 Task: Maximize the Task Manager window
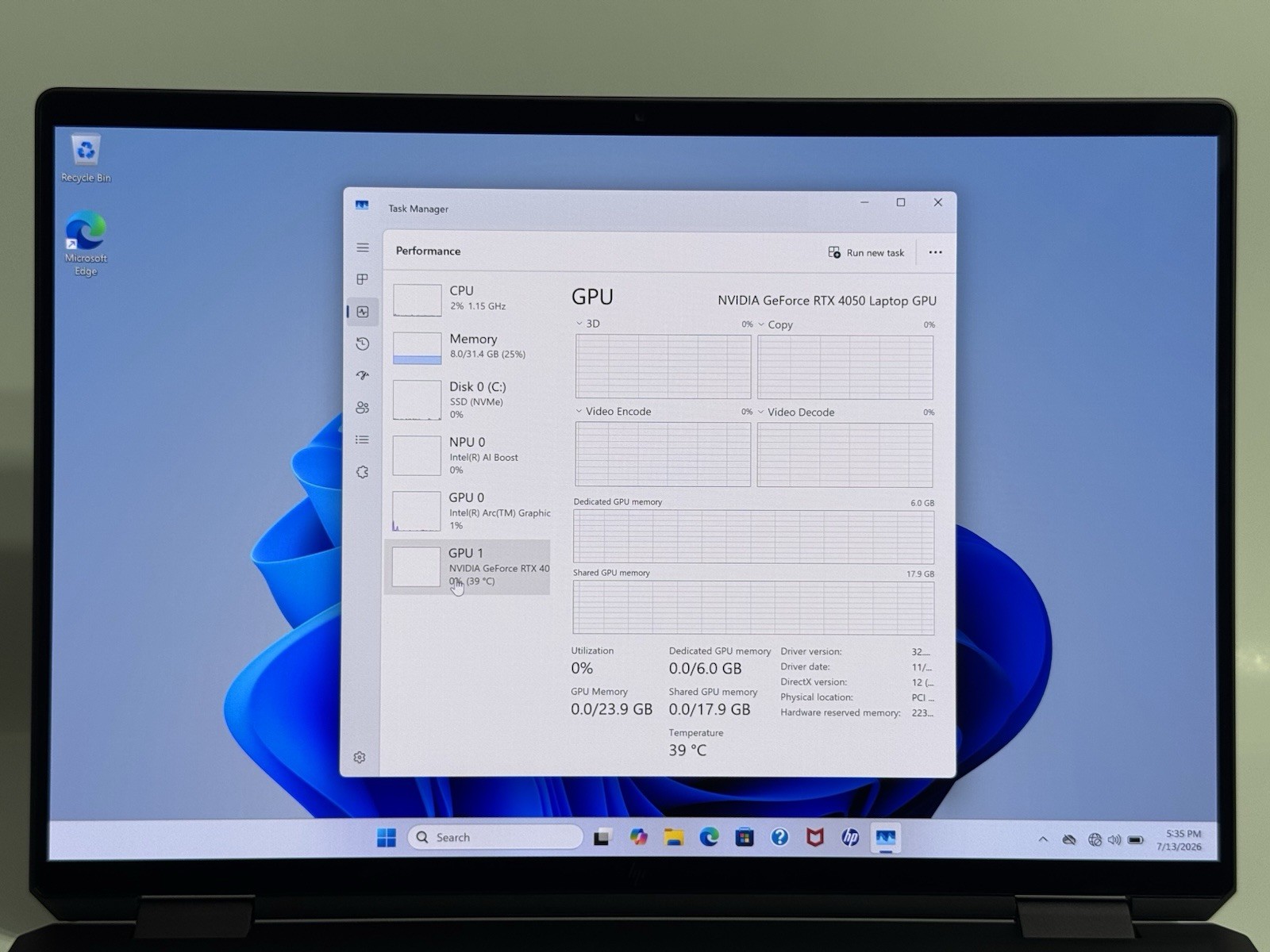[901, 202]
